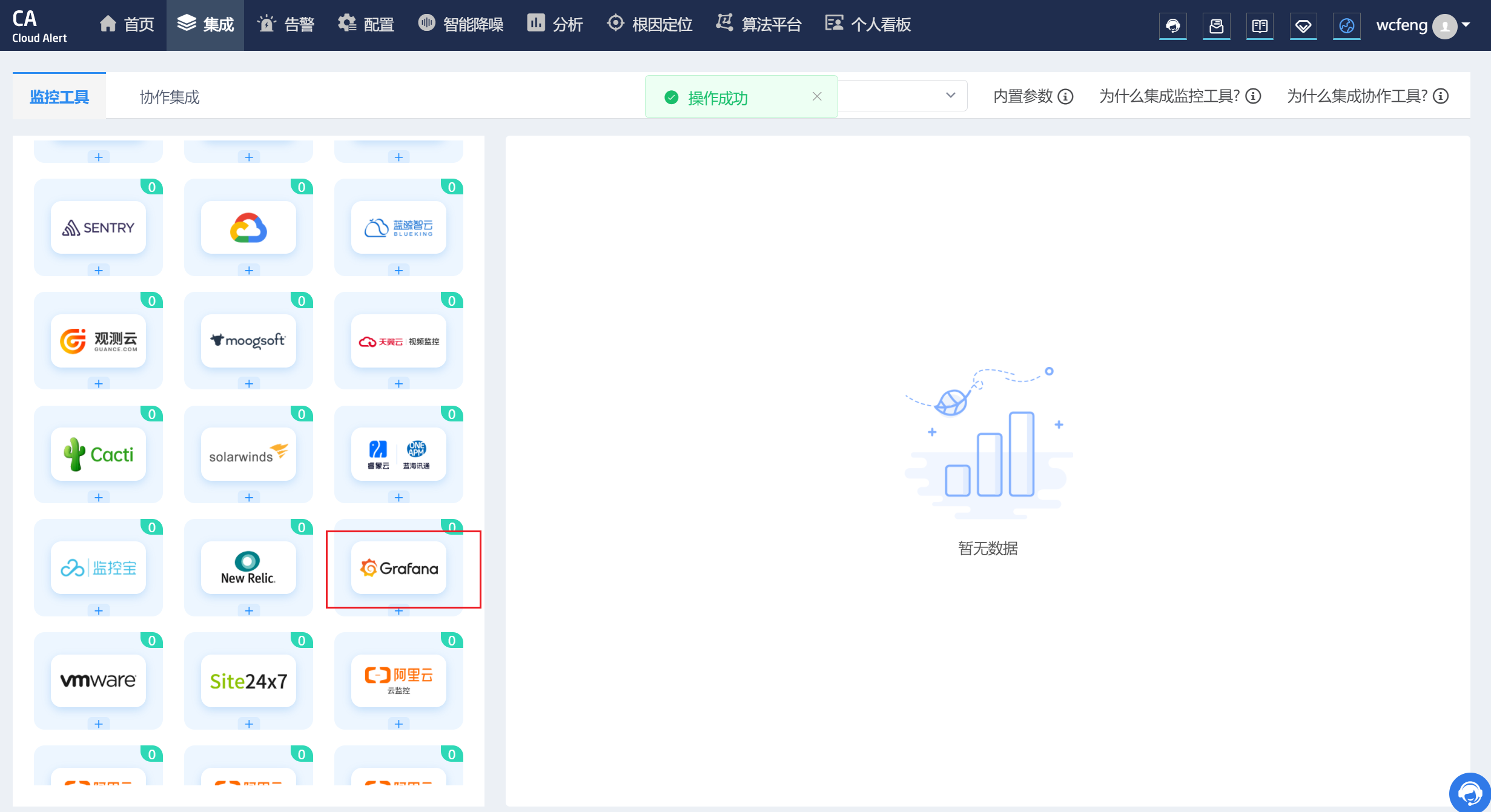Open the OneAPM 蓝海讯通 integration card

tap(398, 454)
